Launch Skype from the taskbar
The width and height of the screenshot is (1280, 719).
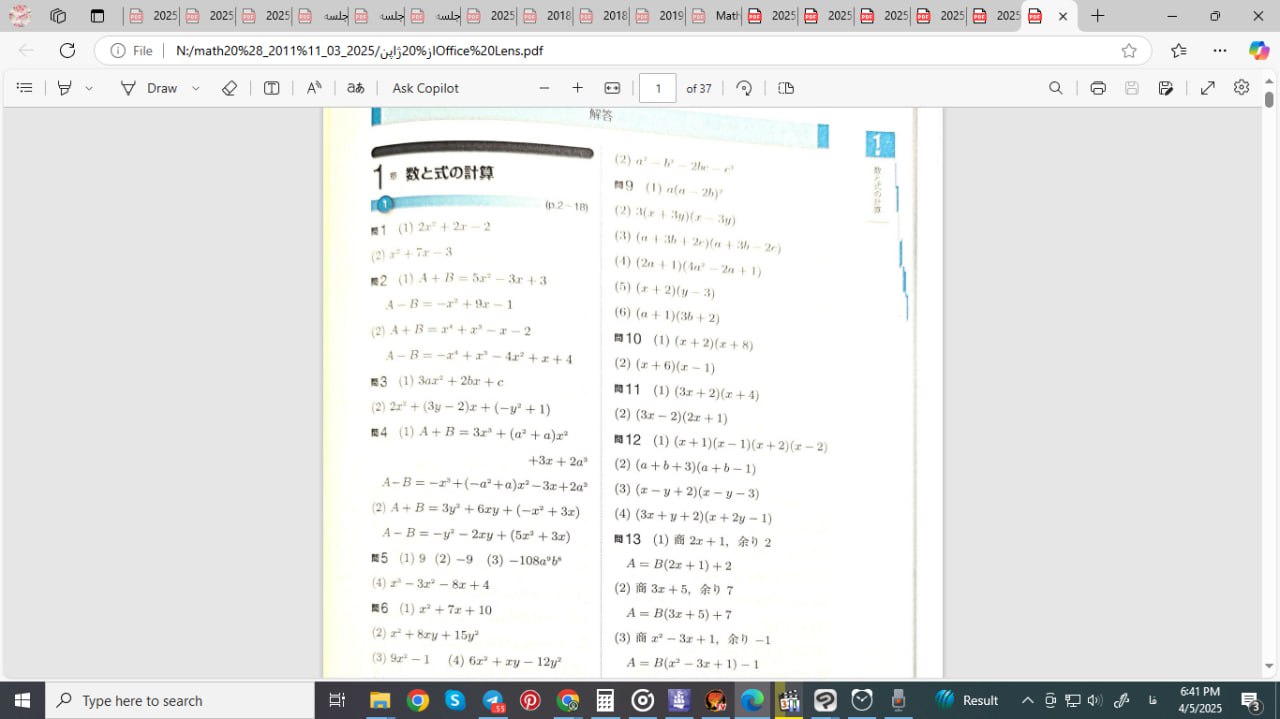pos(455,700)
